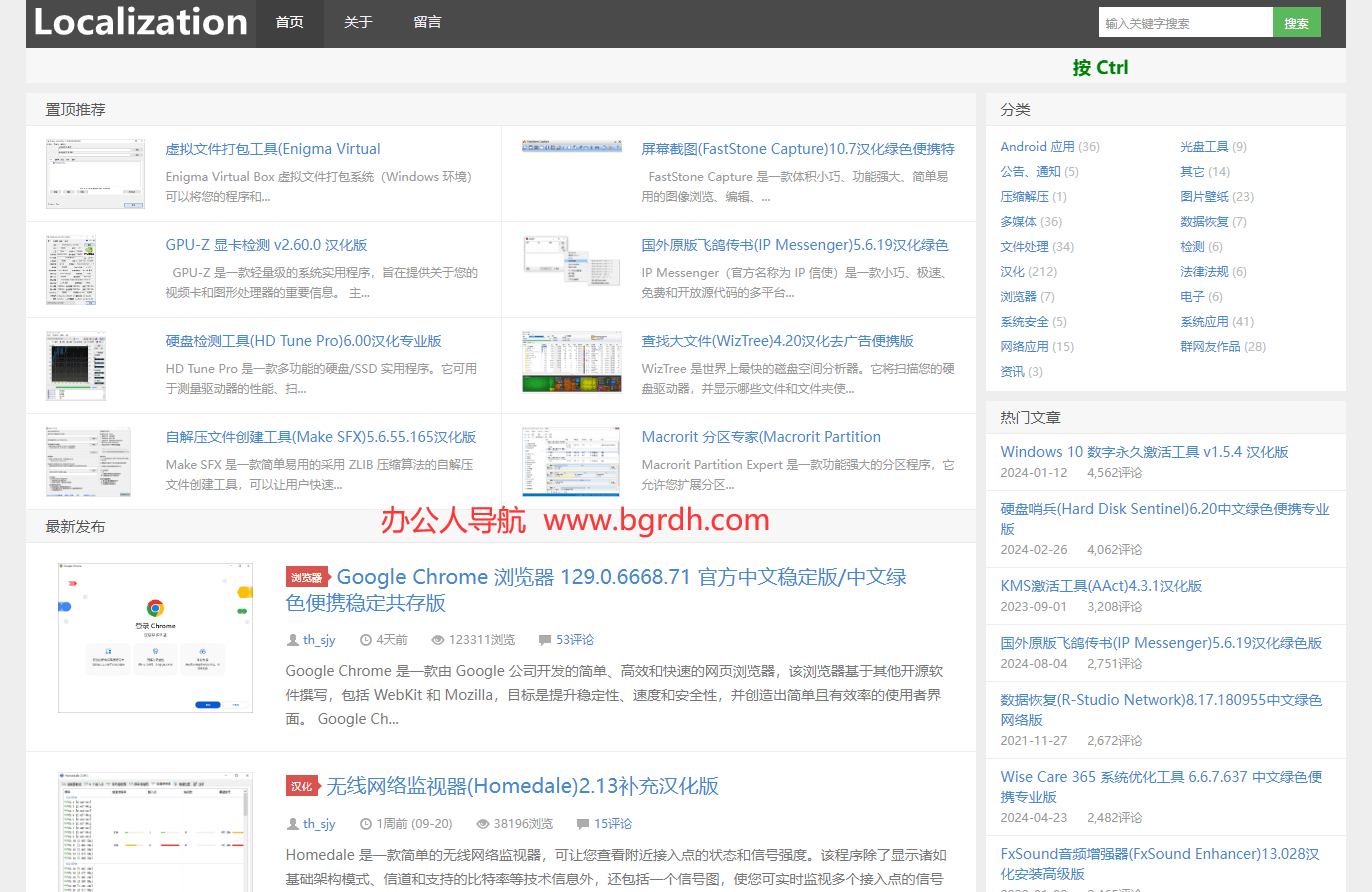
Task: Select 压缩解压 category
Action: point(1024,197)
